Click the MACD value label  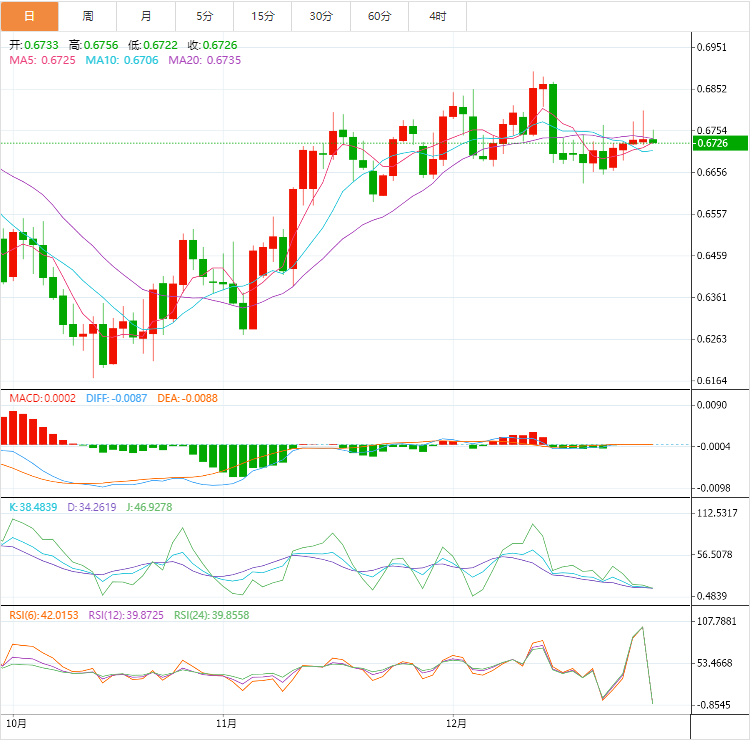pos(42,398)
